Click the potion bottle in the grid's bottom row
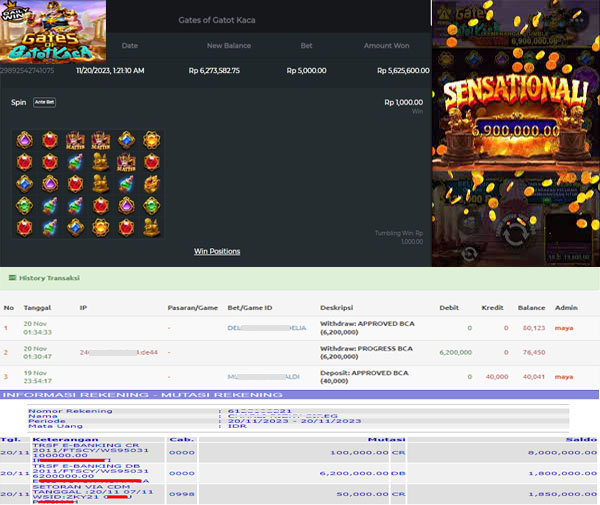 50,228
